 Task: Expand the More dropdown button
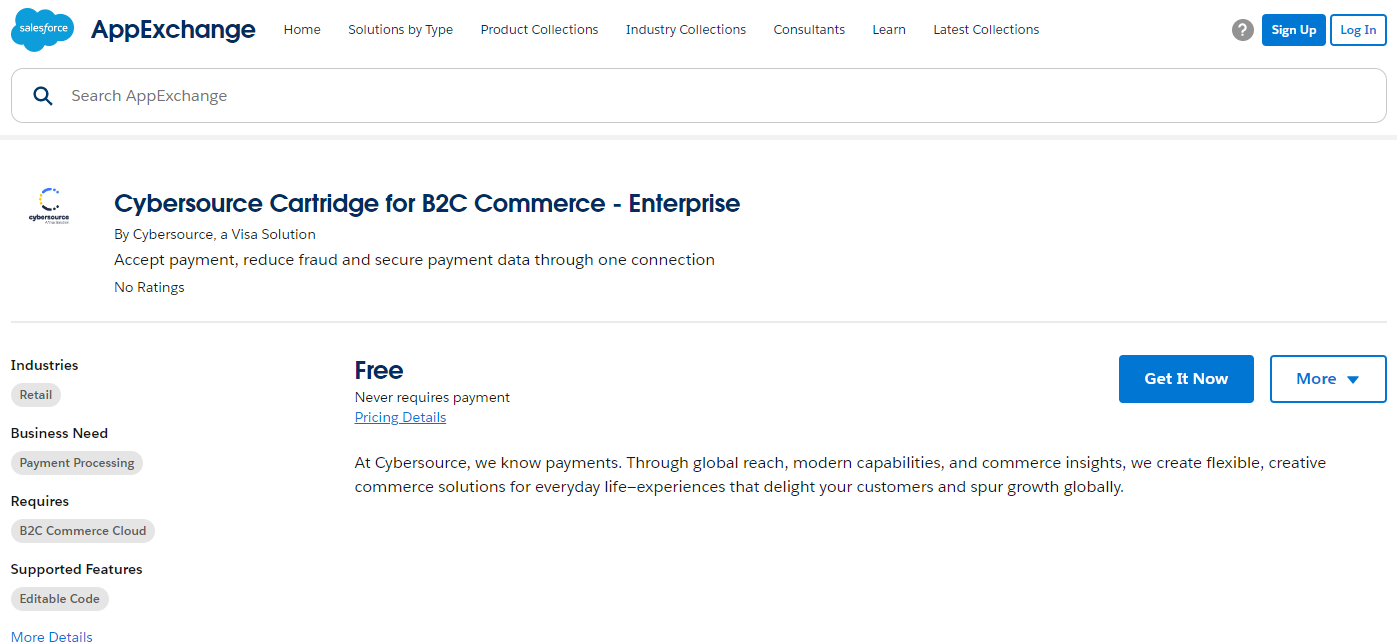(1327, 379)
